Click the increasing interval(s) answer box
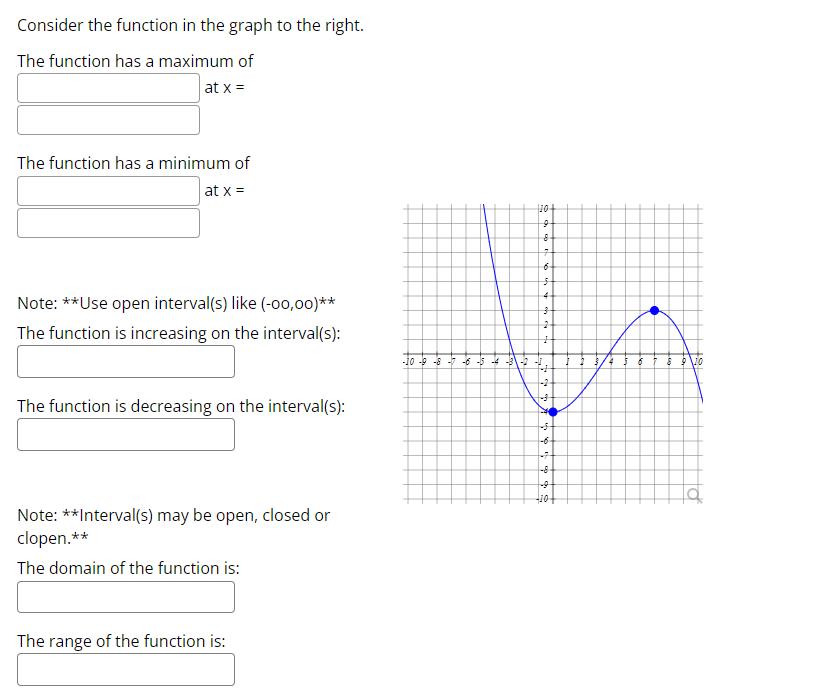 [126, 361]
